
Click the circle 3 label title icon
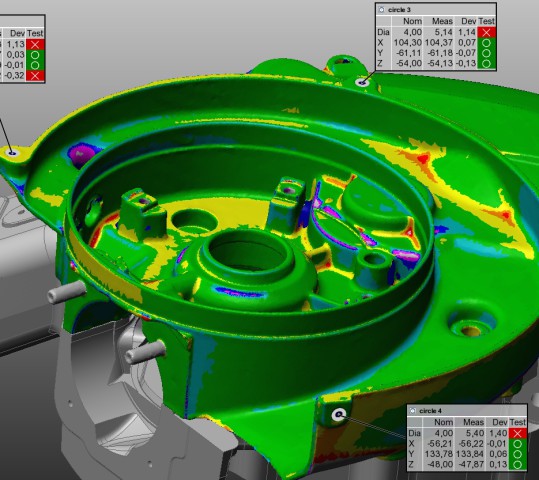[381, 10]
